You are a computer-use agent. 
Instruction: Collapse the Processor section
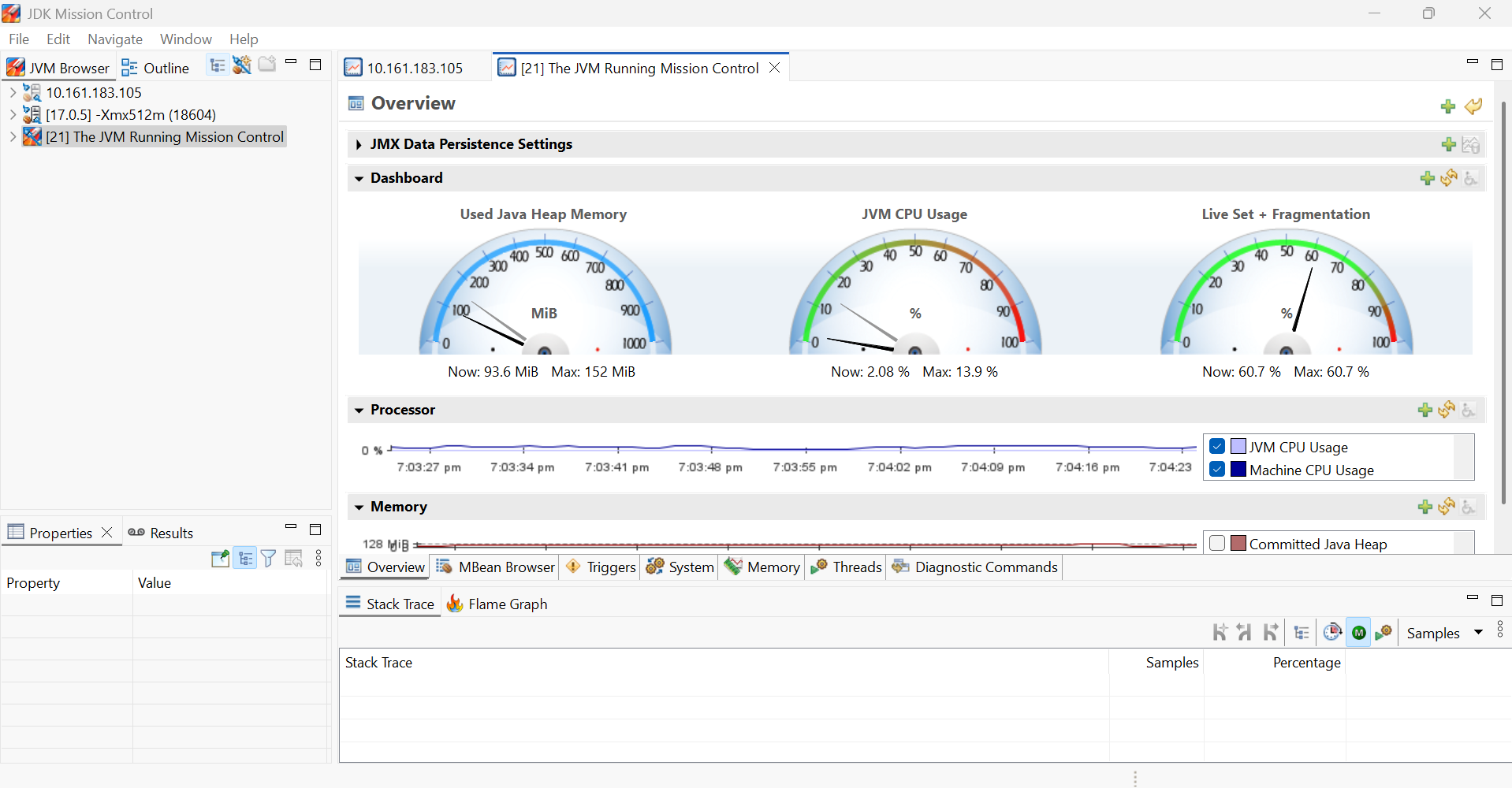[x=359, y=410]
